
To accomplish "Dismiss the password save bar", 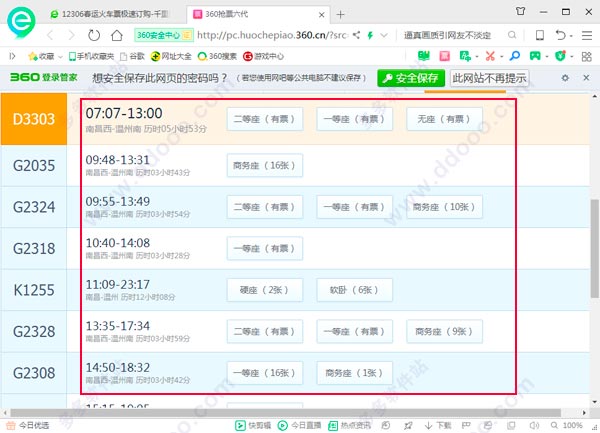I will 586,78.
